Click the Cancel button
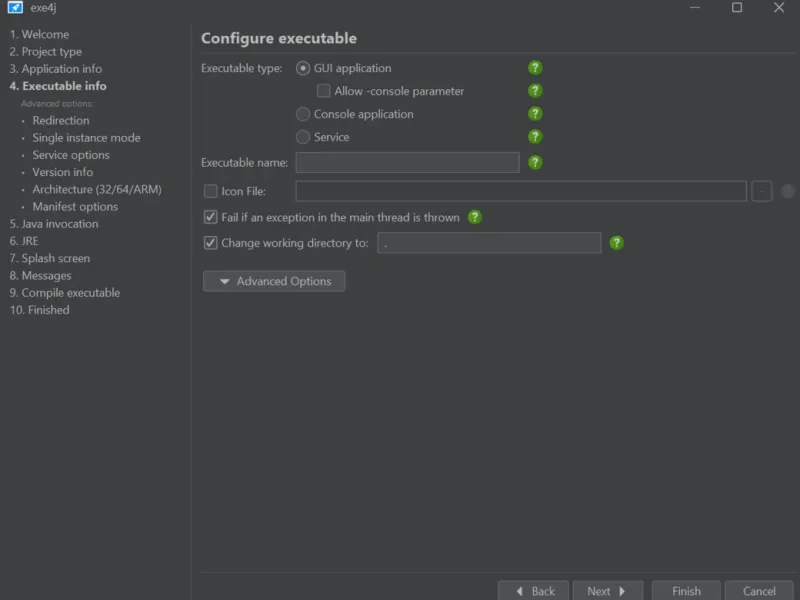Viewport: 800px width, 600px height. [x=759, y=591]
